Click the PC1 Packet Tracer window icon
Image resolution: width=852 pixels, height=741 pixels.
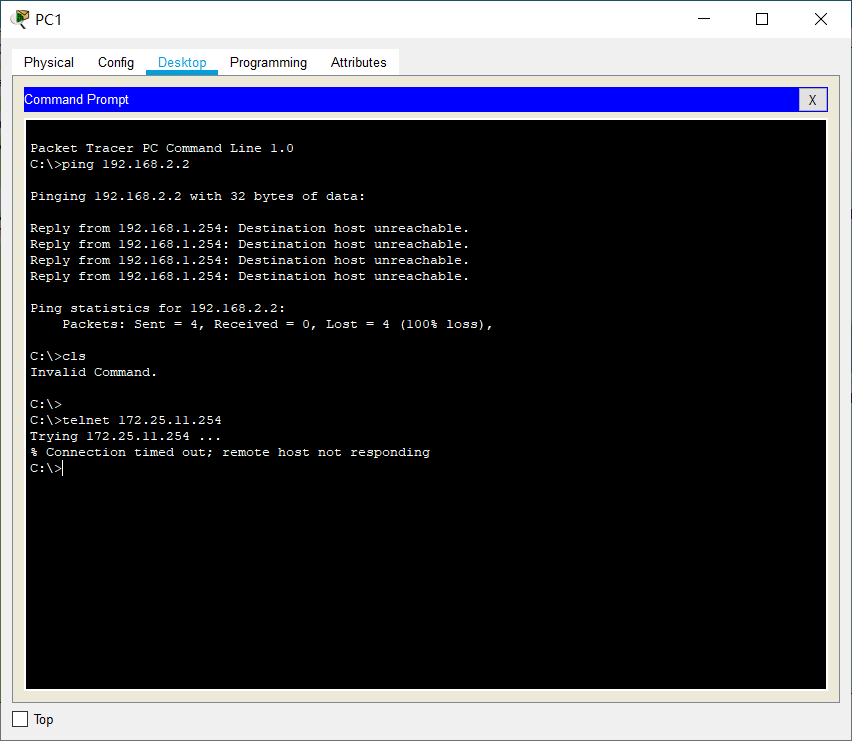pos(20,19)
